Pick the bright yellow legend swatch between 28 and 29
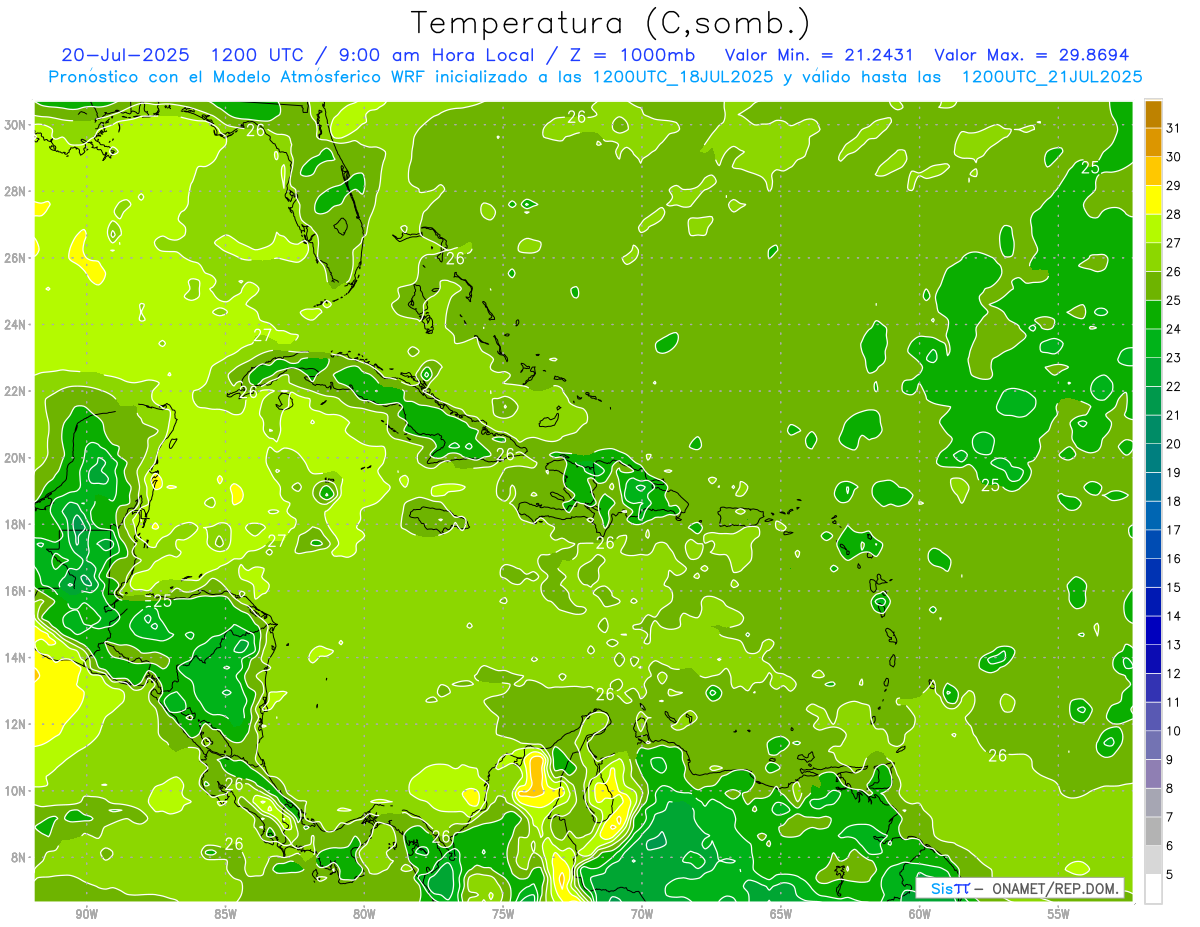1200x927 pixels. (1153, 198)
